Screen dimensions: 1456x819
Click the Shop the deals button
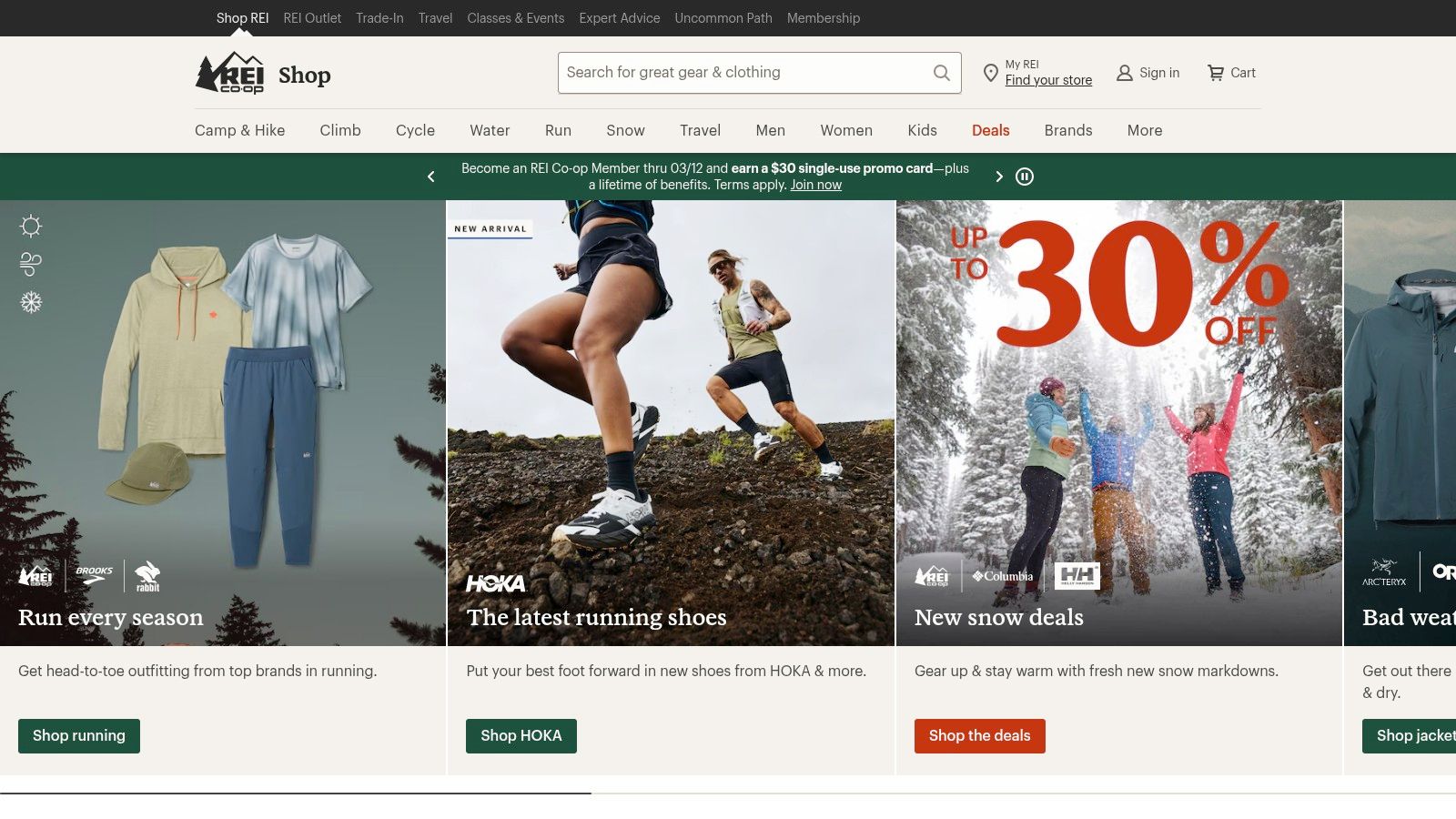[x=980, y=736]
